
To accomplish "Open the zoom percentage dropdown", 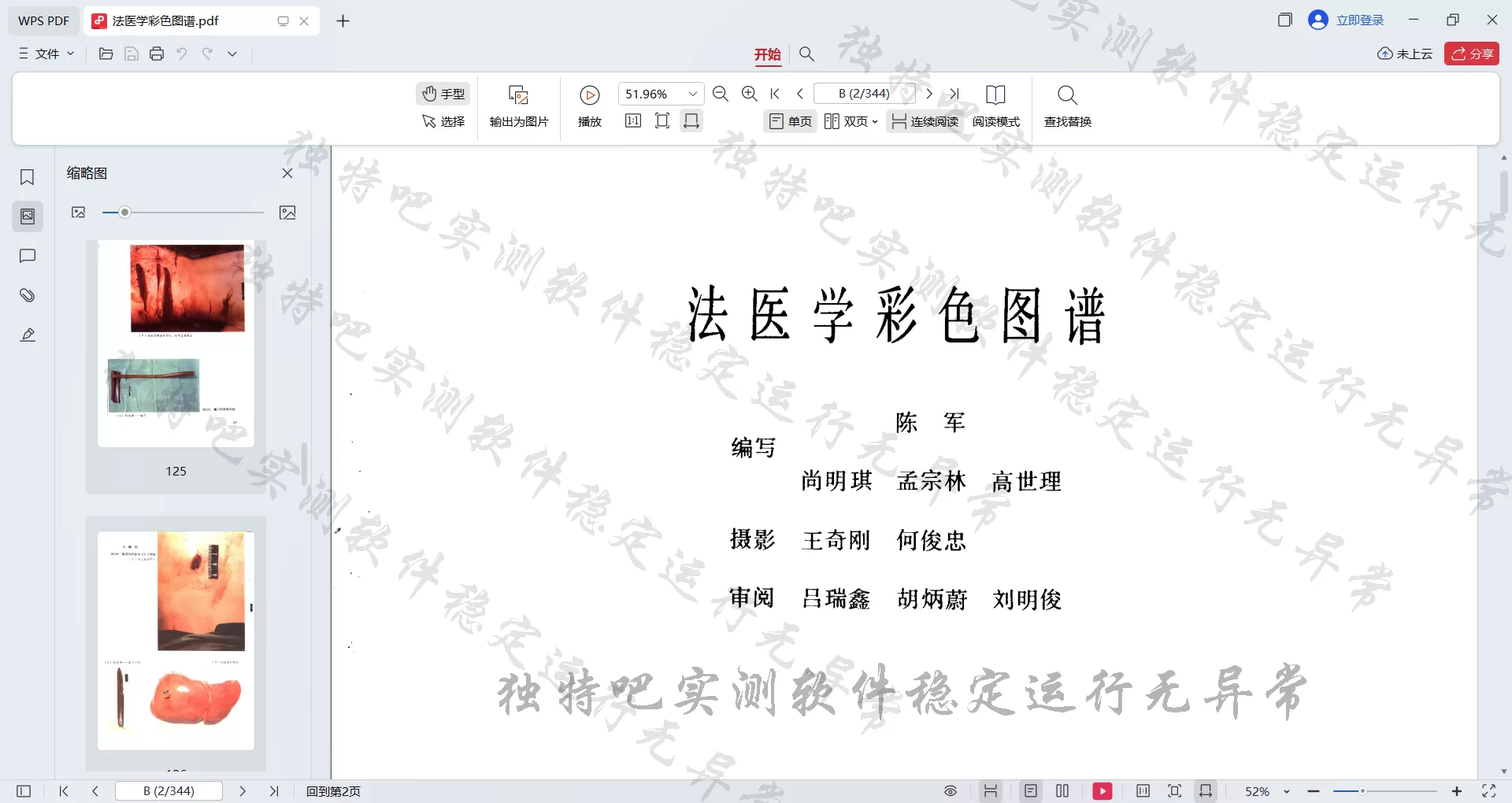I will tap(692, 93).
